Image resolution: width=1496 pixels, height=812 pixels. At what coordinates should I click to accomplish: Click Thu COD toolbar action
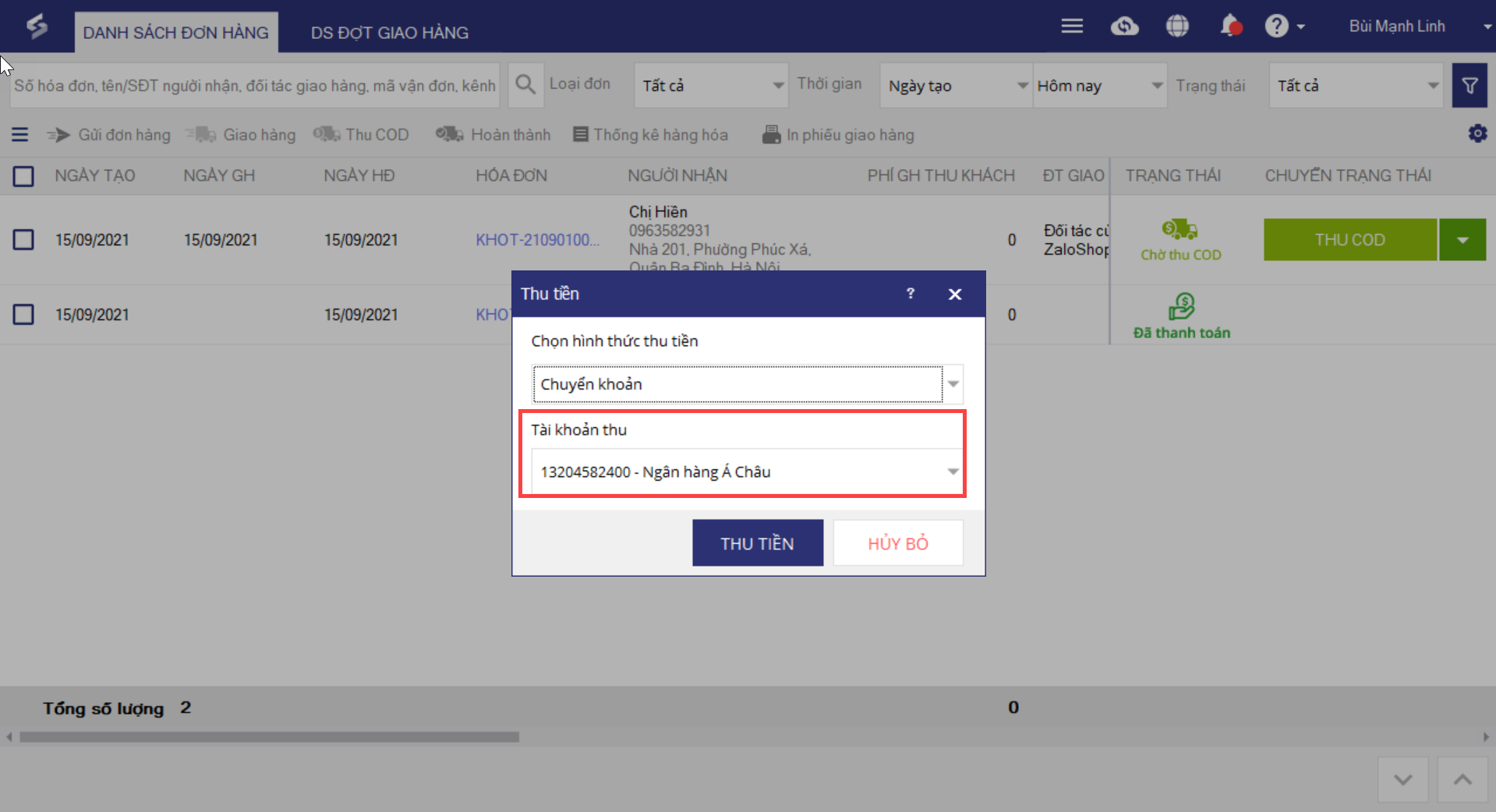tap(361, 135)
